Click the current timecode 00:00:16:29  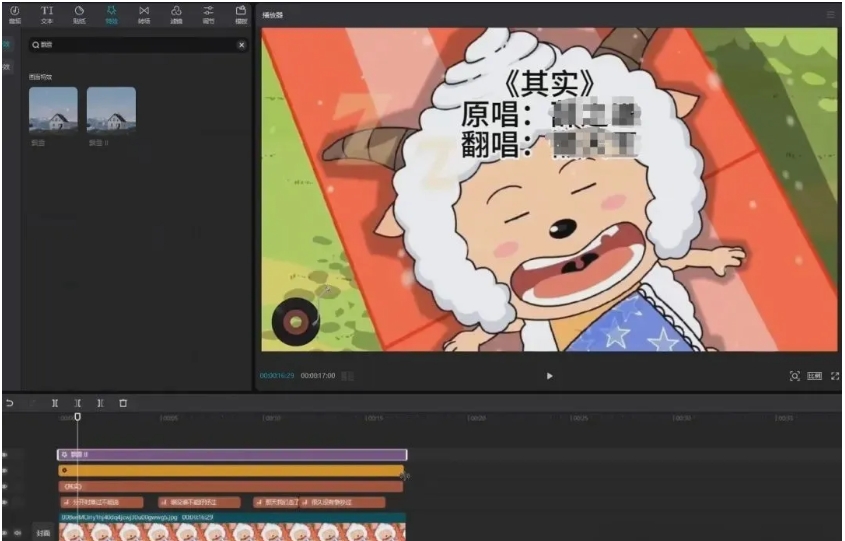[x=276, y=376]
